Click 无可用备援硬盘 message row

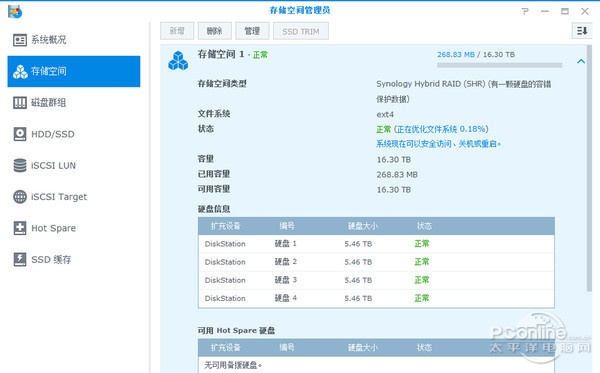pos(376,365)
